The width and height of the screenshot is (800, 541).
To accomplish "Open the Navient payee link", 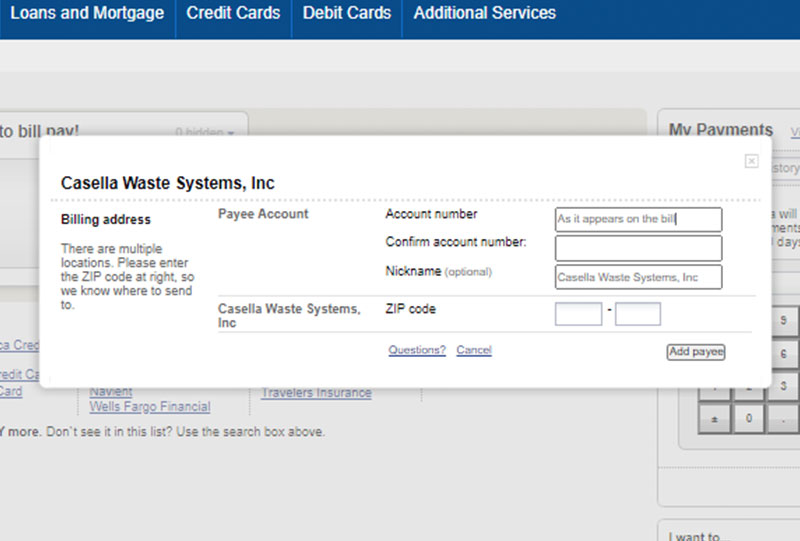I will (x=111, y=392).
